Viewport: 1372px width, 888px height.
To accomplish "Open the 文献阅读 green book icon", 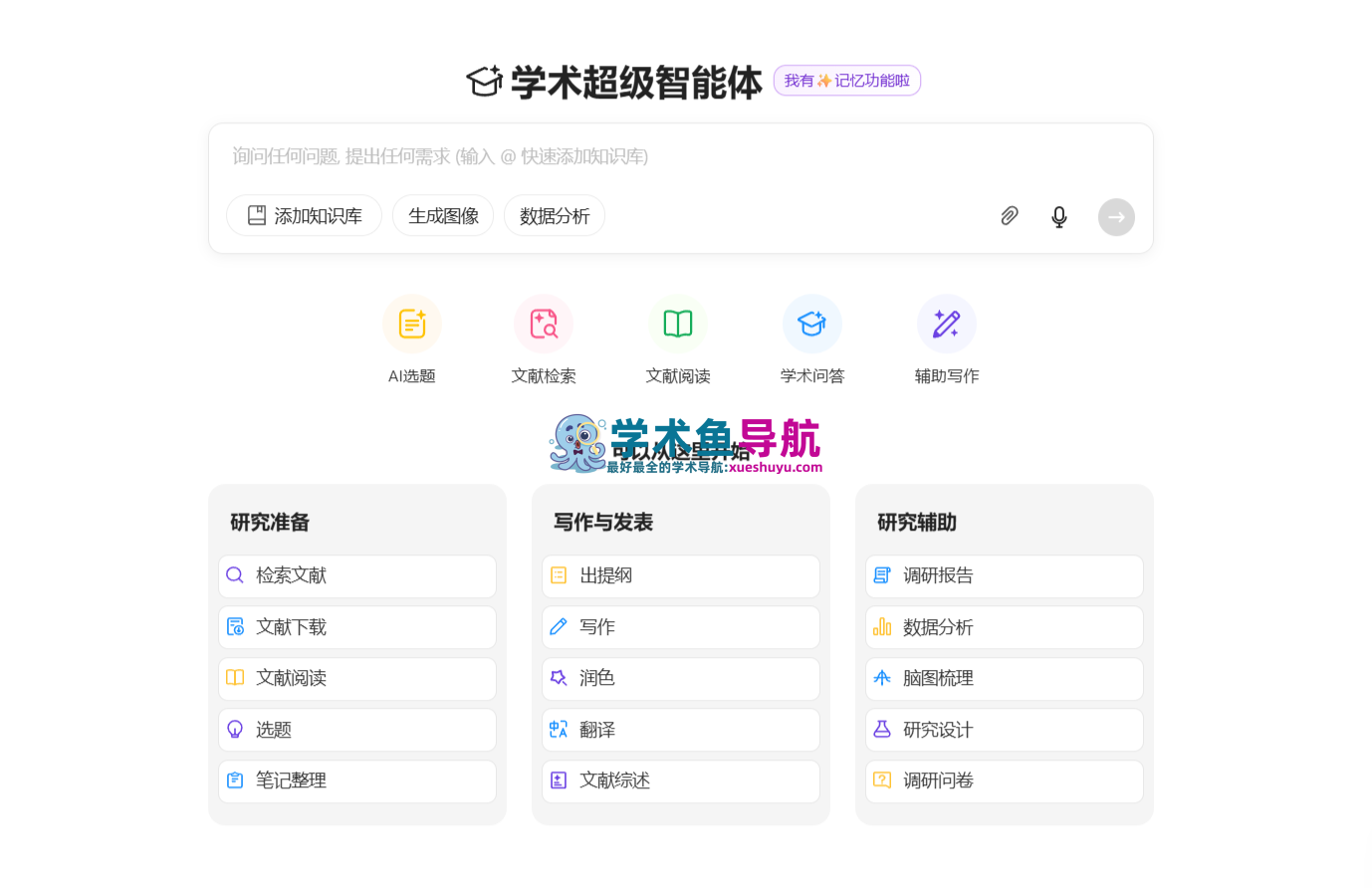I will 678,323.
